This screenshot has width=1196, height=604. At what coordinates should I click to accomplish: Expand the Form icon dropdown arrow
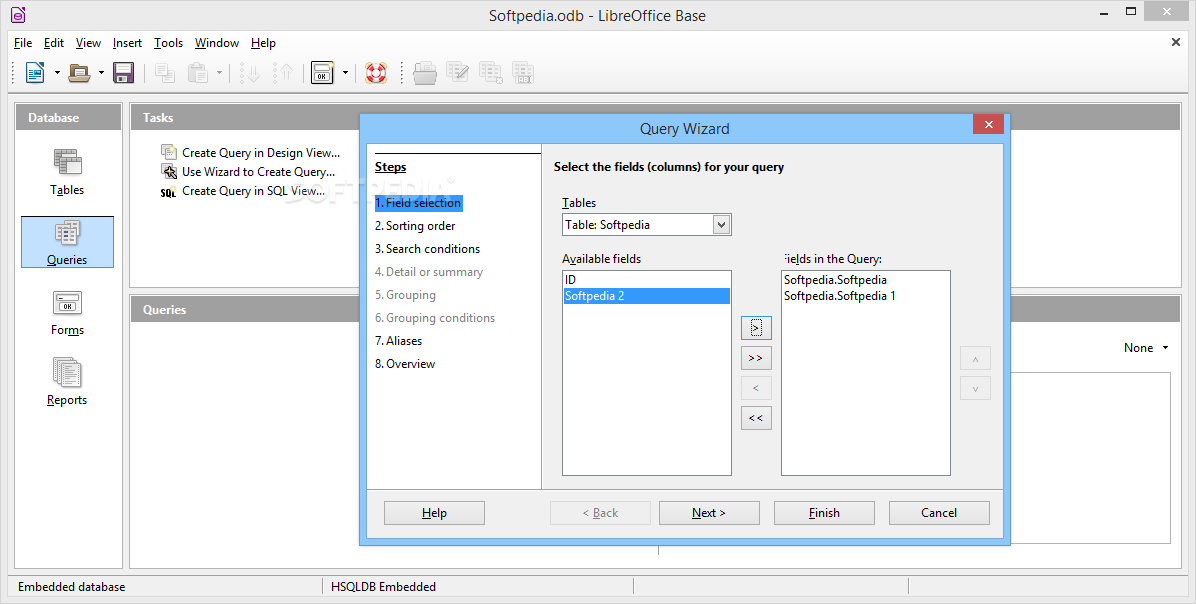(345, 73)
